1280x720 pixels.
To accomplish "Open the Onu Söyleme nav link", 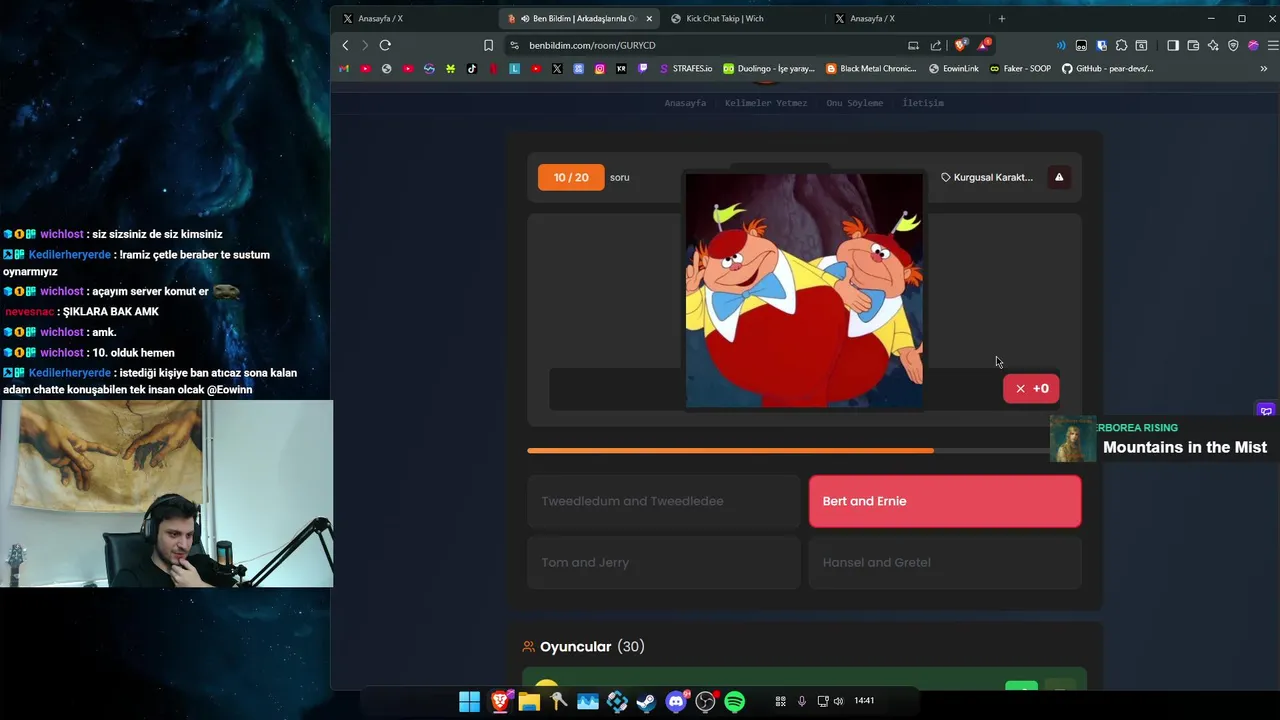I will click(855, 103).
